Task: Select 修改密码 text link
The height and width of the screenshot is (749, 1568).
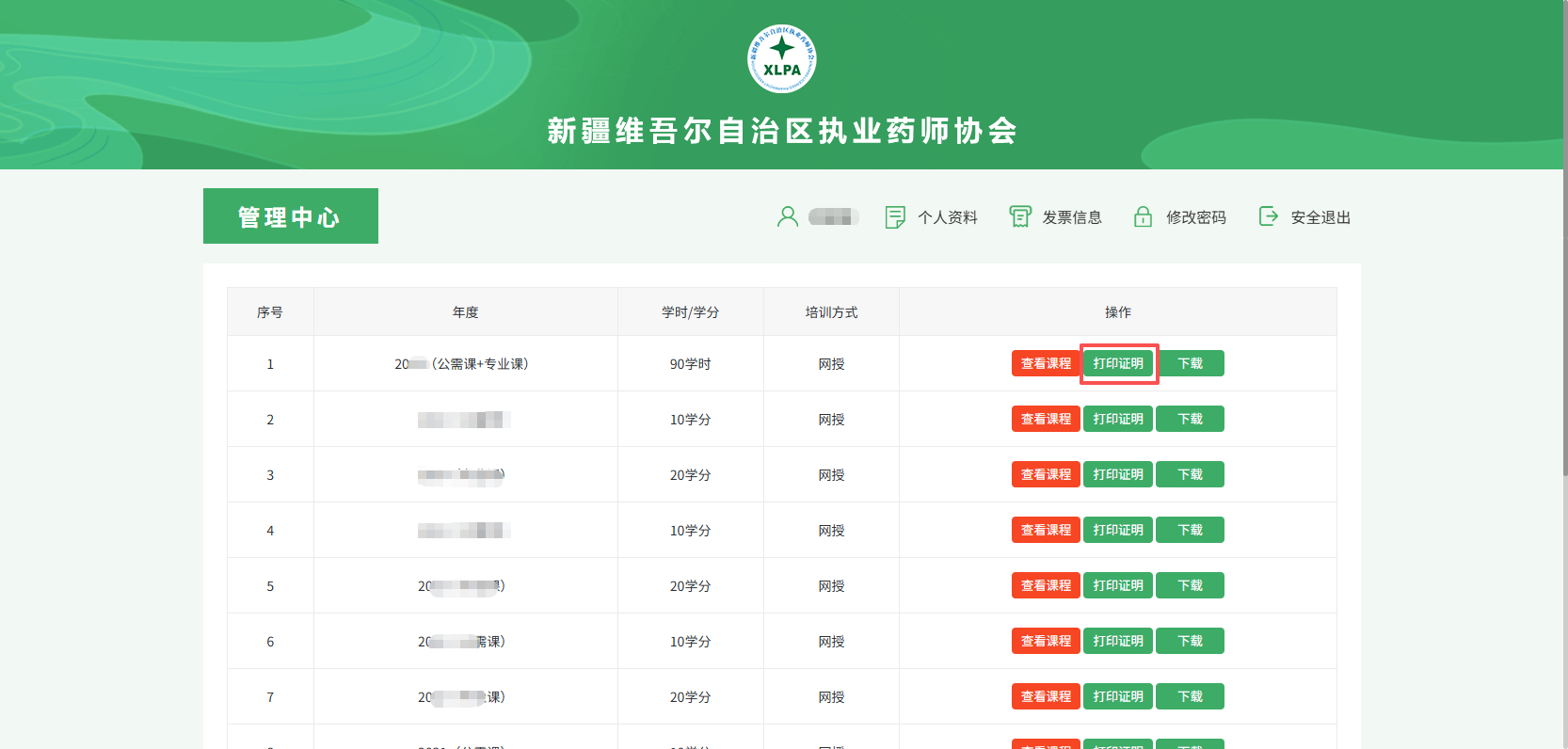Action: coord(1196,217)
